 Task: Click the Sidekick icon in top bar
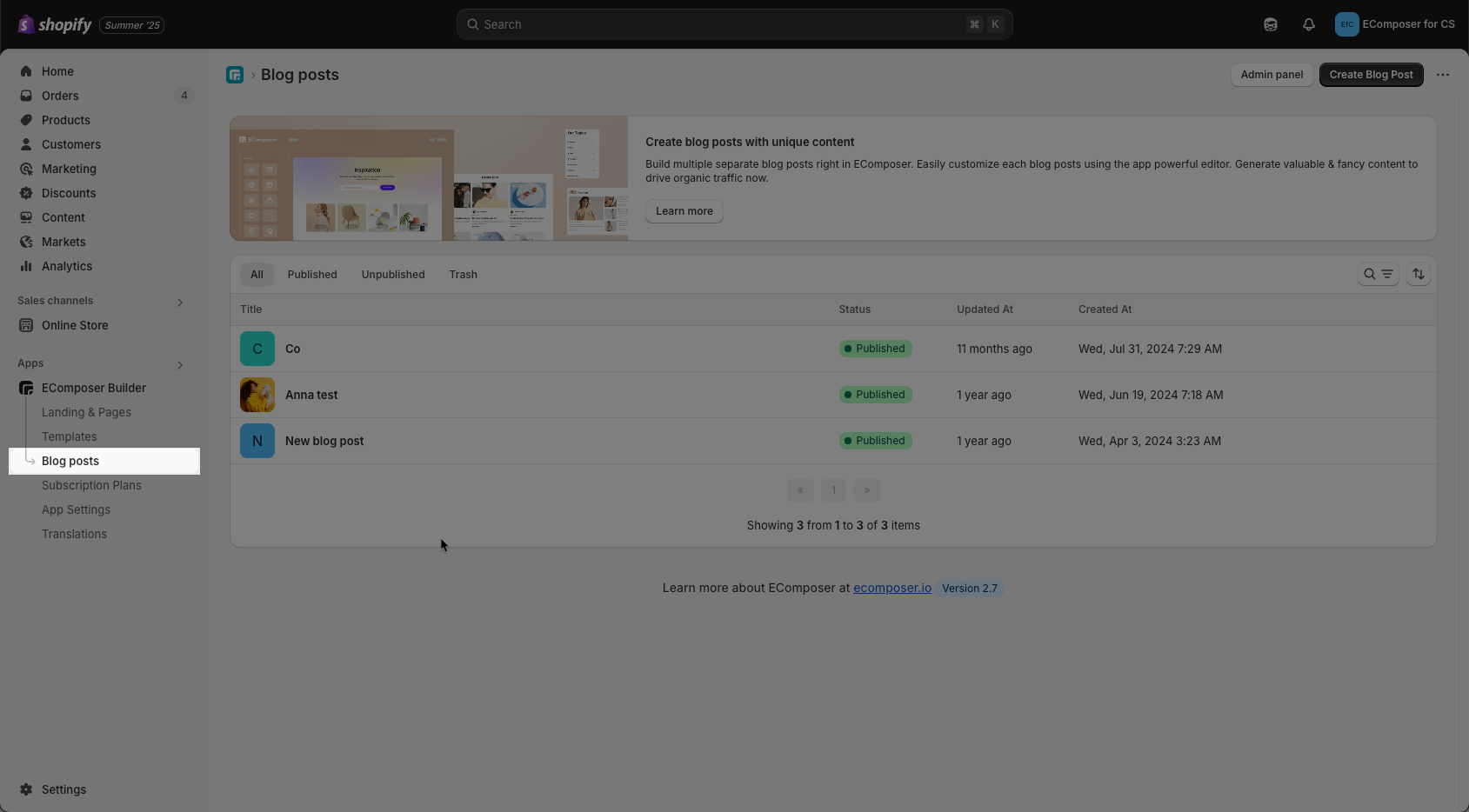click(1271, 24)
